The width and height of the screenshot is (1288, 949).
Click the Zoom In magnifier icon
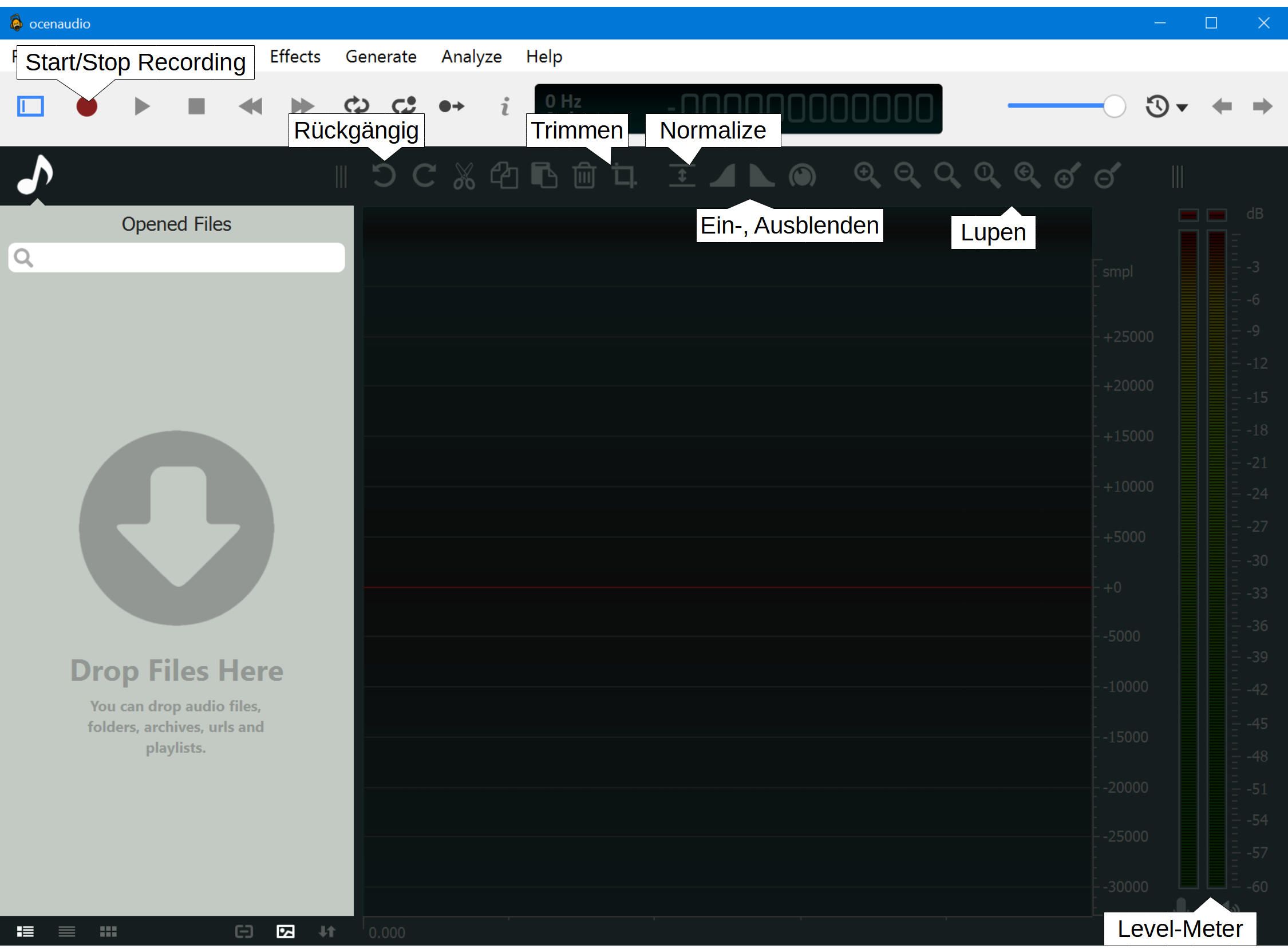click(x=866, y=176)
